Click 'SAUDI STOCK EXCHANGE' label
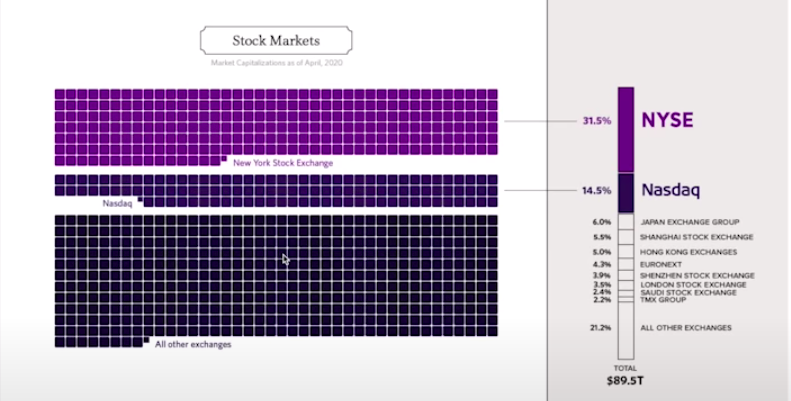Screen dimensions: 791x401 (688, 293)
